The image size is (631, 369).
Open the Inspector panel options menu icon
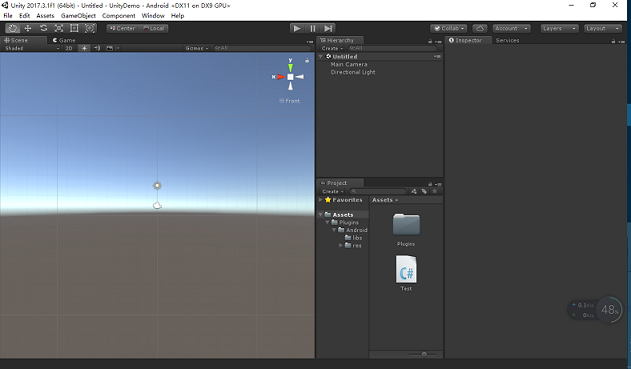click(x=622, y=41)
